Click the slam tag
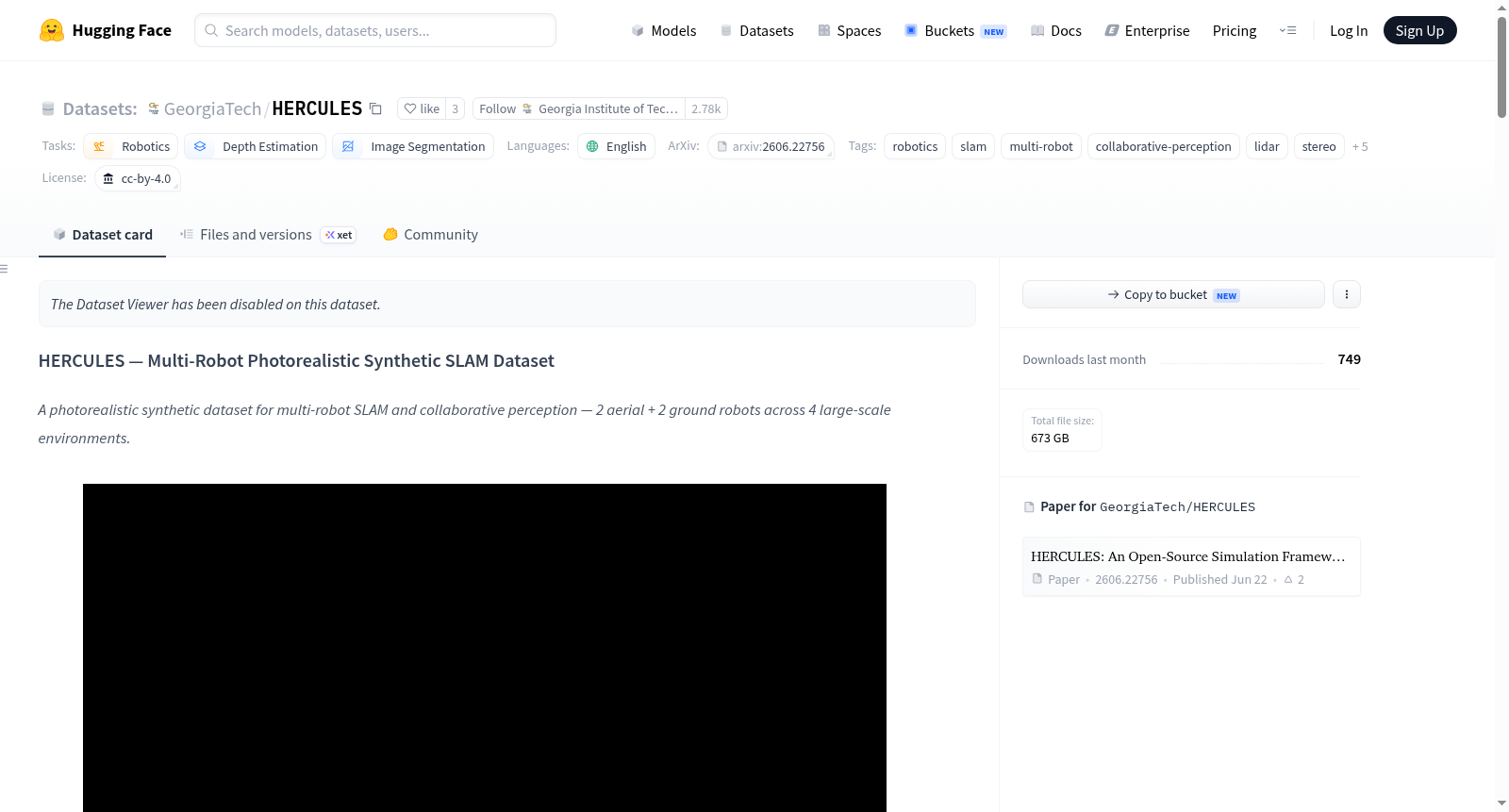The height and width of the screenshot is (812, 1509). (973, 146)
